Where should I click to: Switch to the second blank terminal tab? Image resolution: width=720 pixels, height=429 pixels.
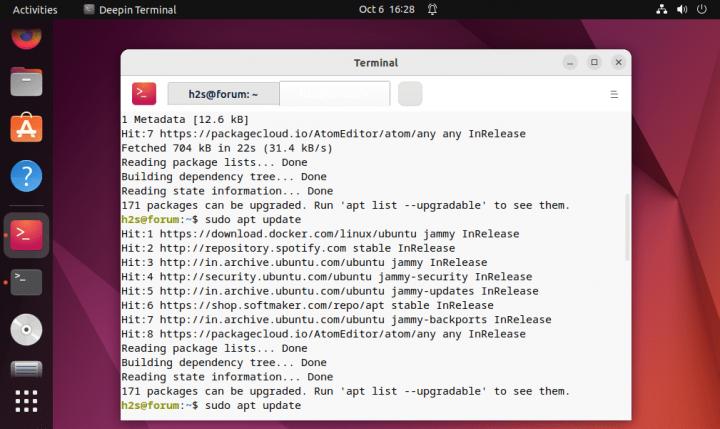click(x=334, y=94)
